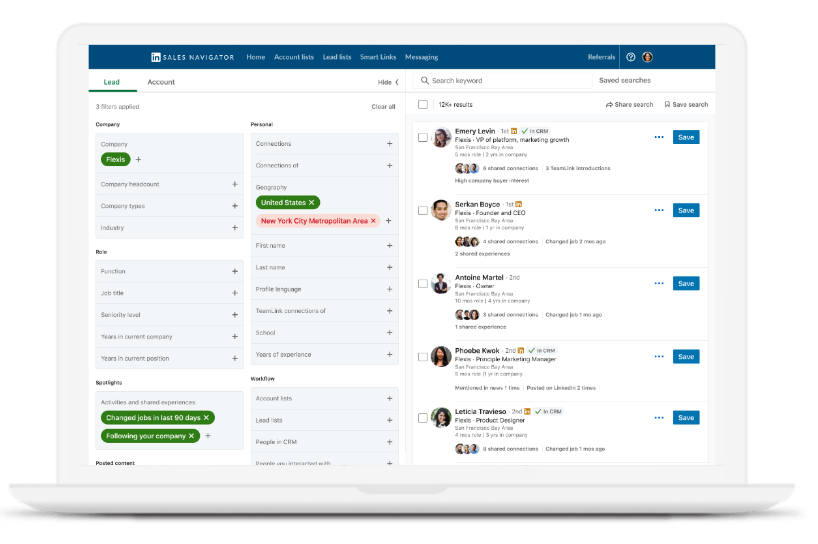View Emery Levin's shared connections avatars
Viewport: 818px width, 544px height.
pyautogui.click(x=467, y=168)
